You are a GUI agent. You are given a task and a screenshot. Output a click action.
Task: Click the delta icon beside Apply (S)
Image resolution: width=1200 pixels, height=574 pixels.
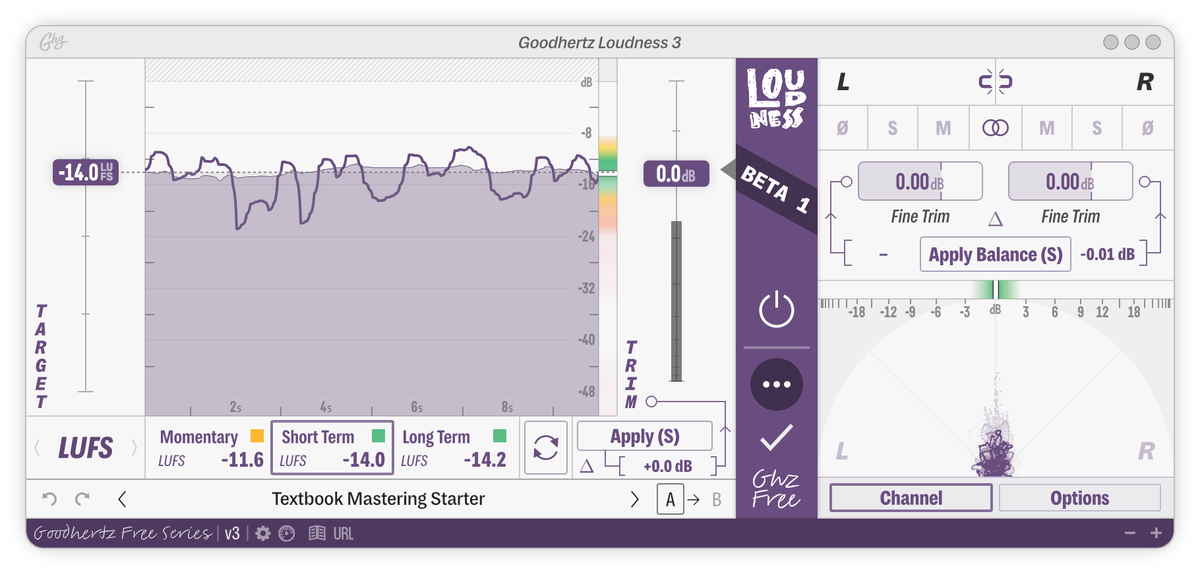tap(587, 466)
